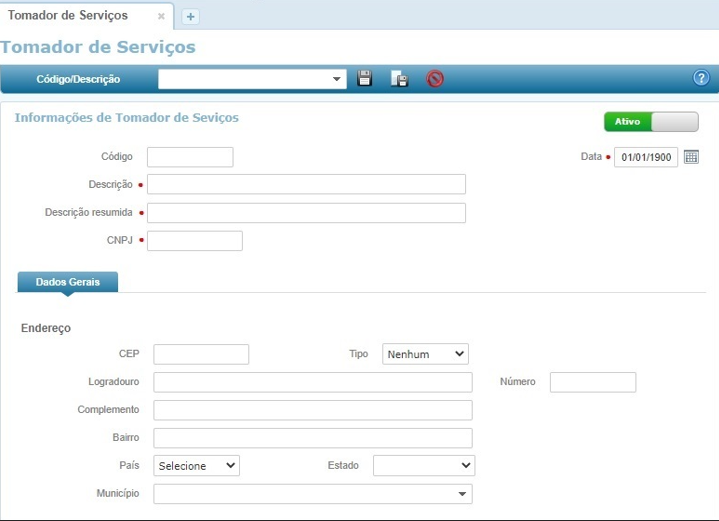Expand the Código/Descrição combo box
Image resolution: width=719 pixels, height=521 pixels.
tap(337, 79)
